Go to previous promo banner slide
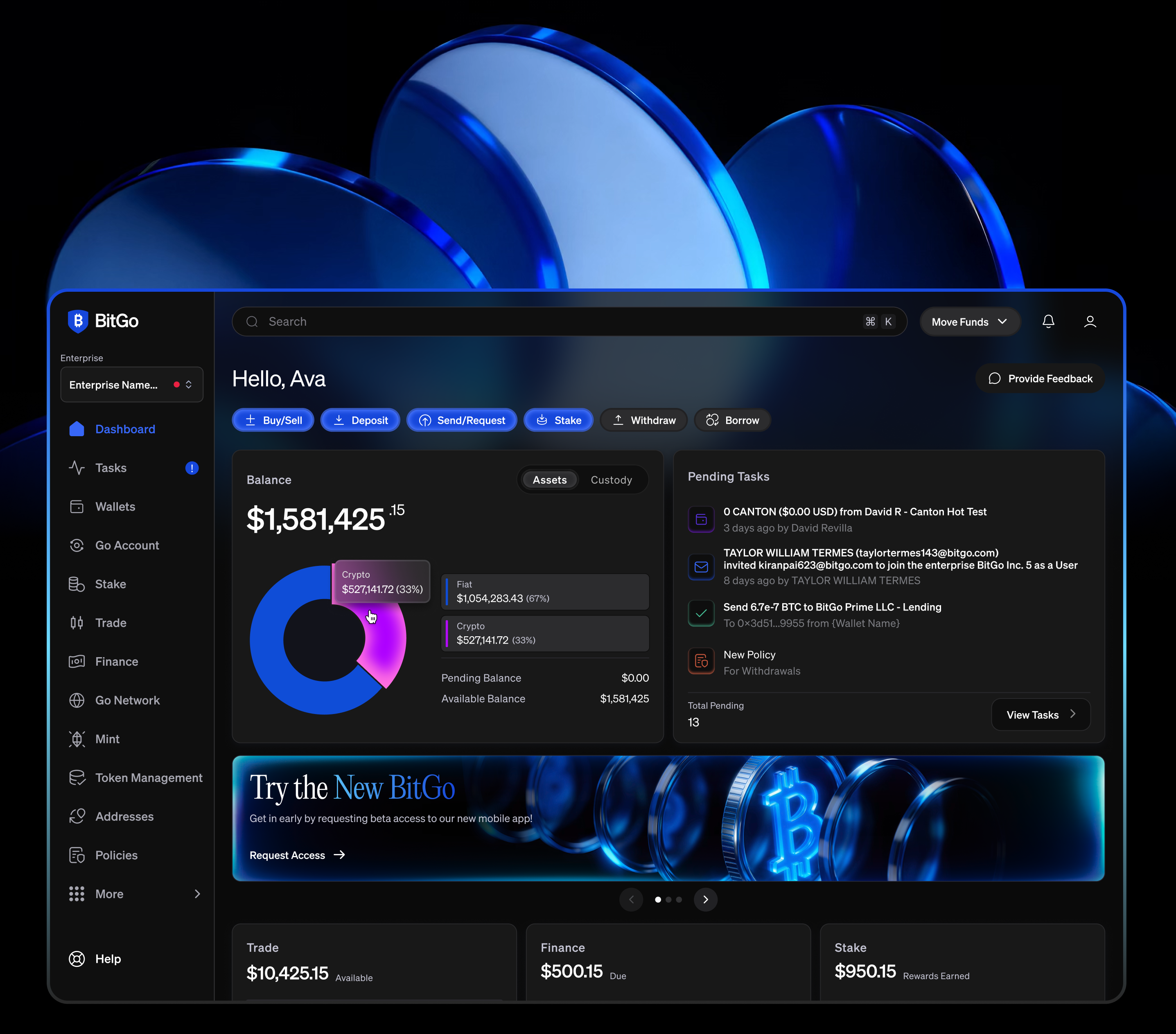Viewport: 1176px width, 1034px height. [x=631, y=899]
